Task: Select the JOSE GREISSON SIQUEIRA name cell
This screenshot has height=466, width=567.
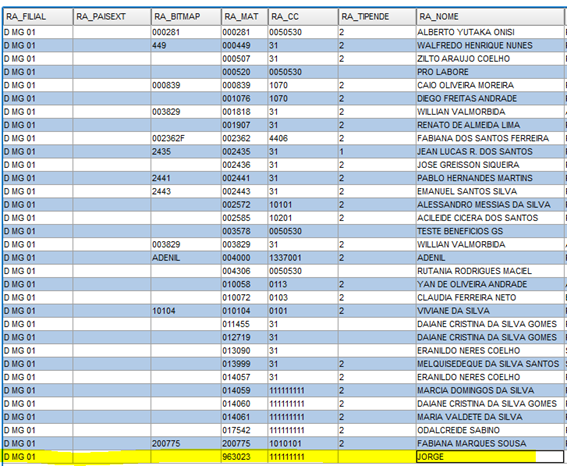Action: tap(490, 165)
